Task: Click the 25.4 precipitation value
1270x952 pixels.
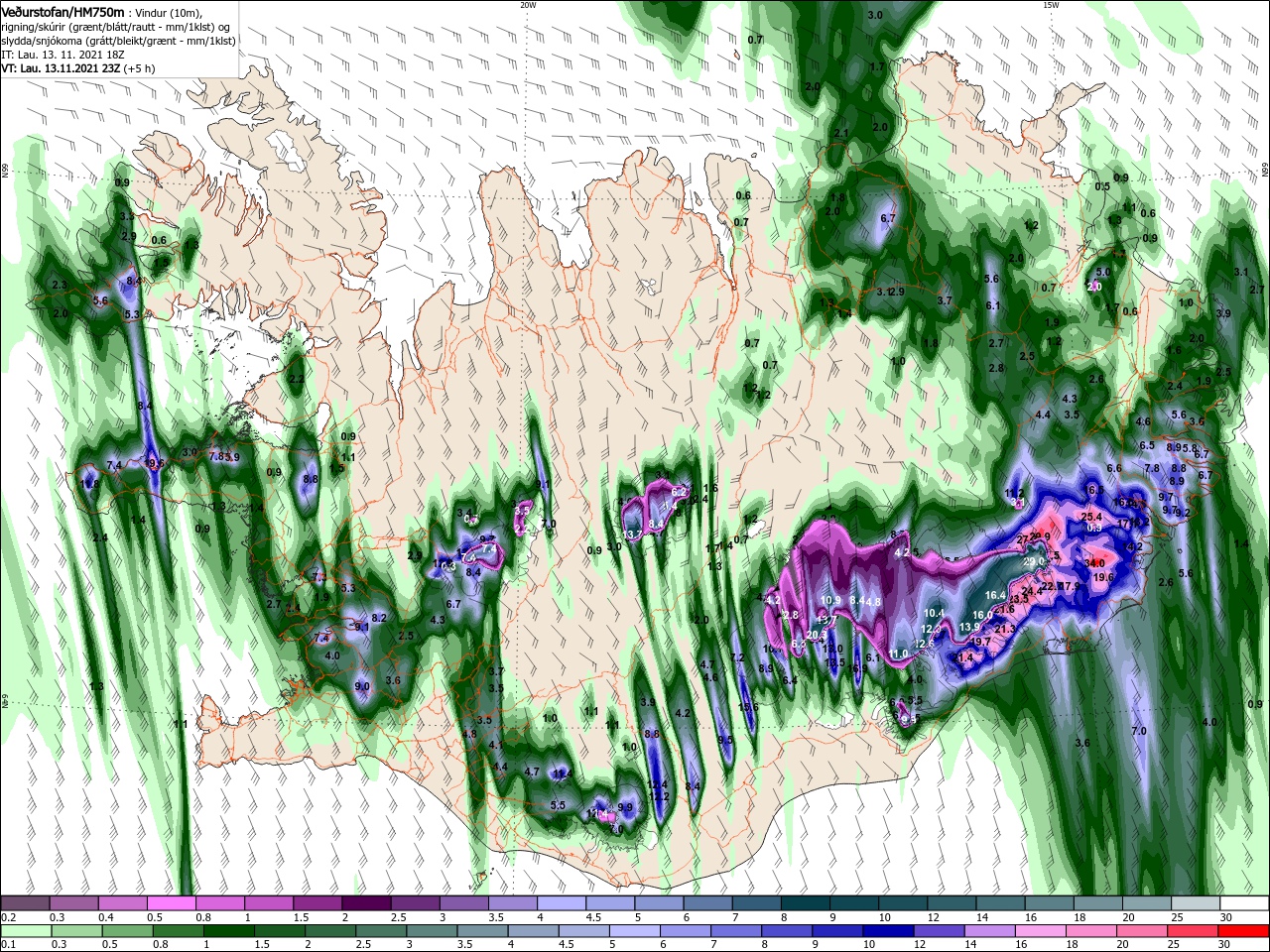Action: coord(1091,517)
